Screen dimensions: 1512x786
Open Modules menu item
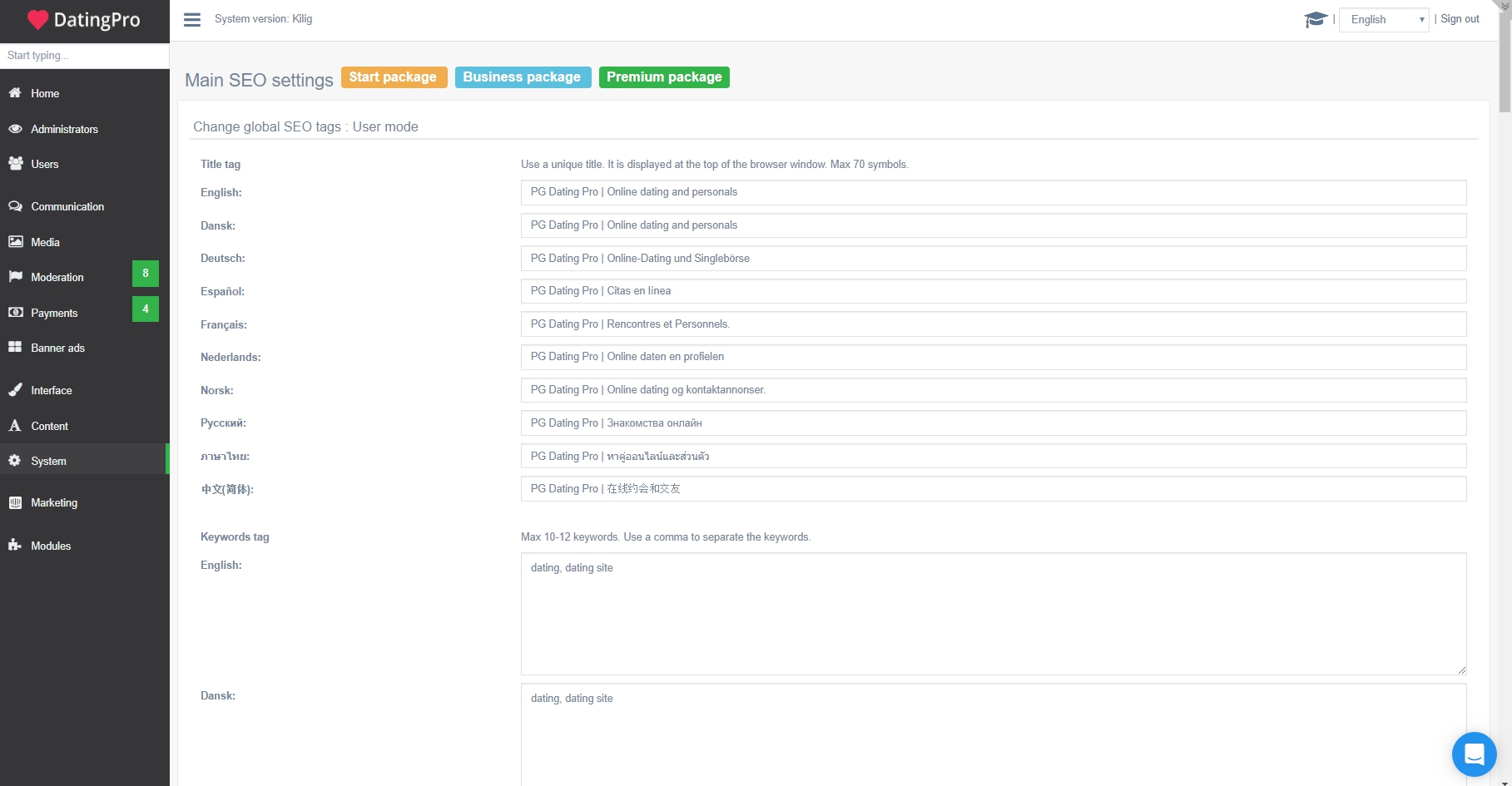click(51, 546)
